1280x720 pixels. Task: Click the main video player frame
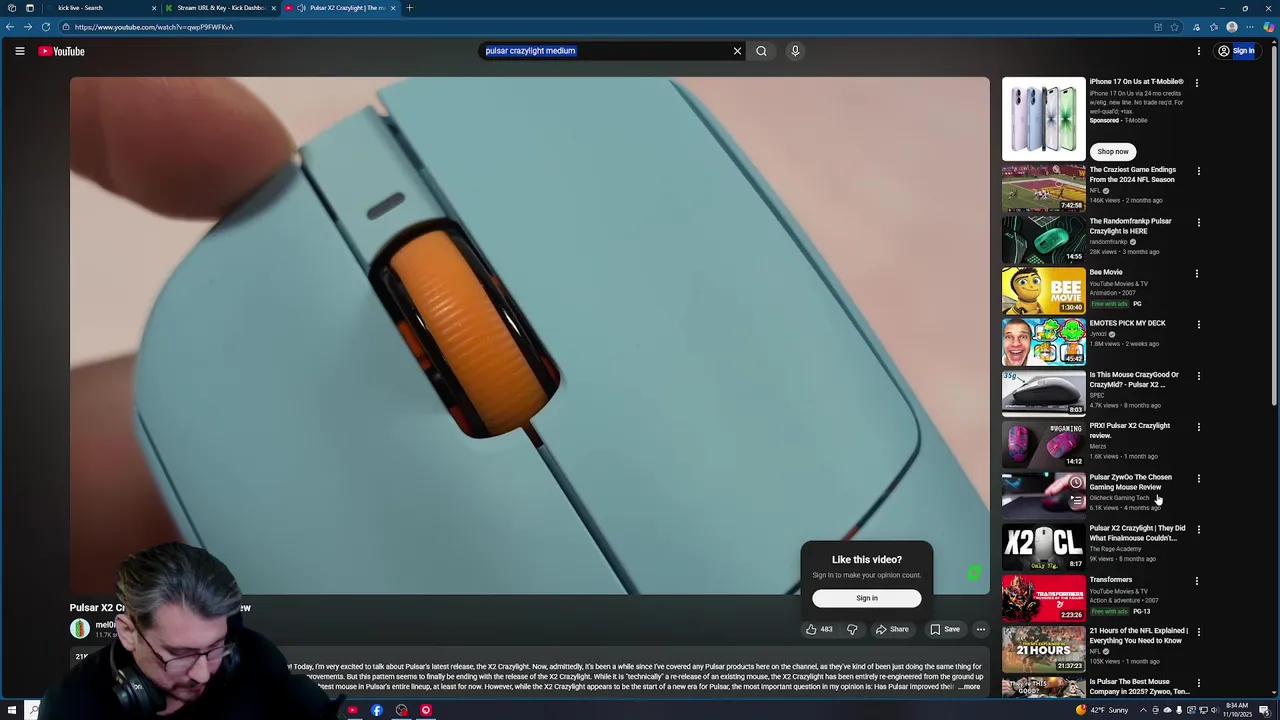click(529, 336)
